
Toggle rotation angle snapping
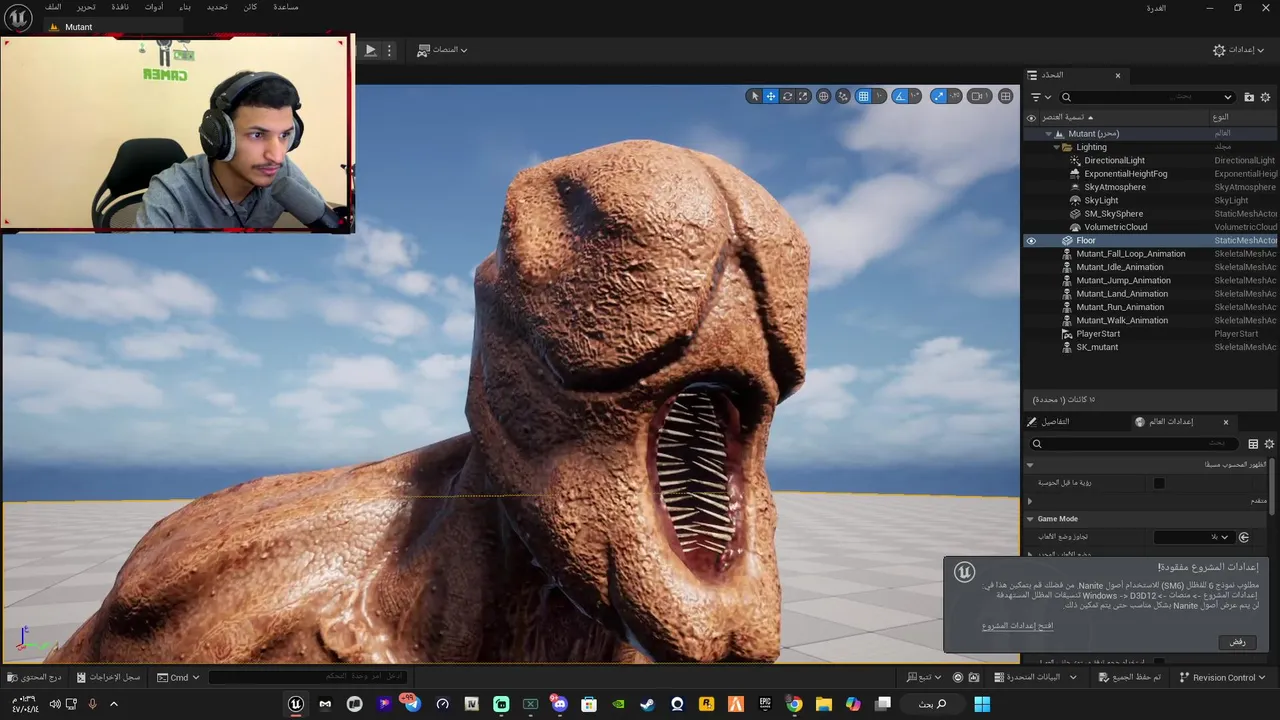(900, 96)
